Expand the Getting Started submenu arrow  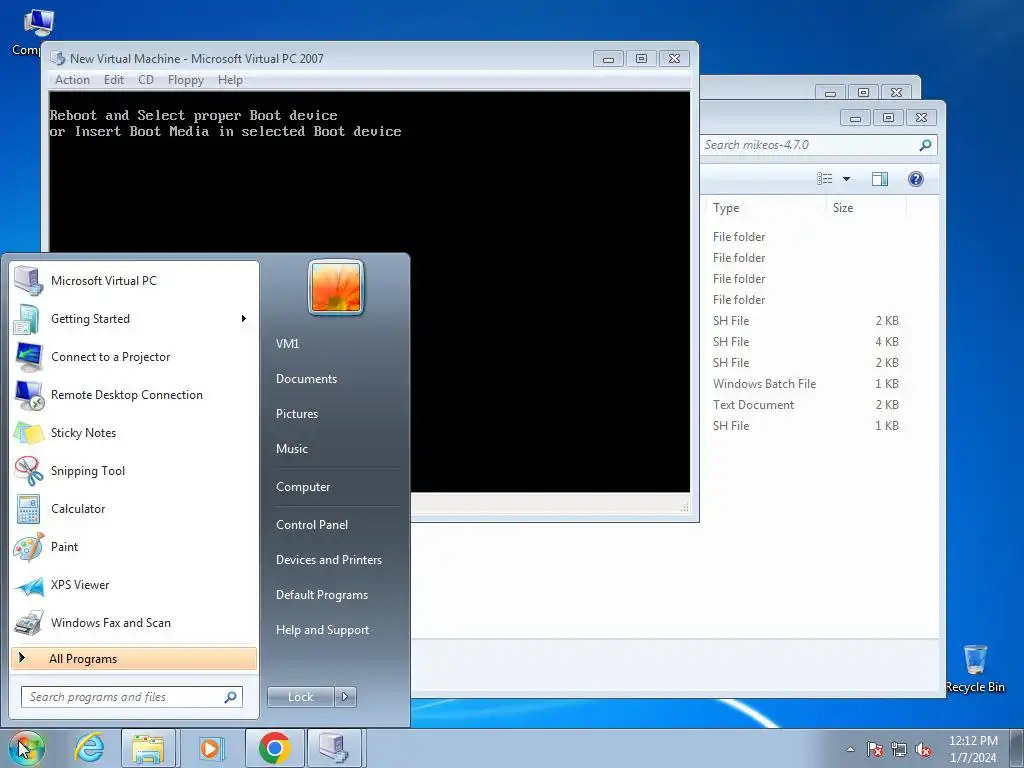[244, 319]
